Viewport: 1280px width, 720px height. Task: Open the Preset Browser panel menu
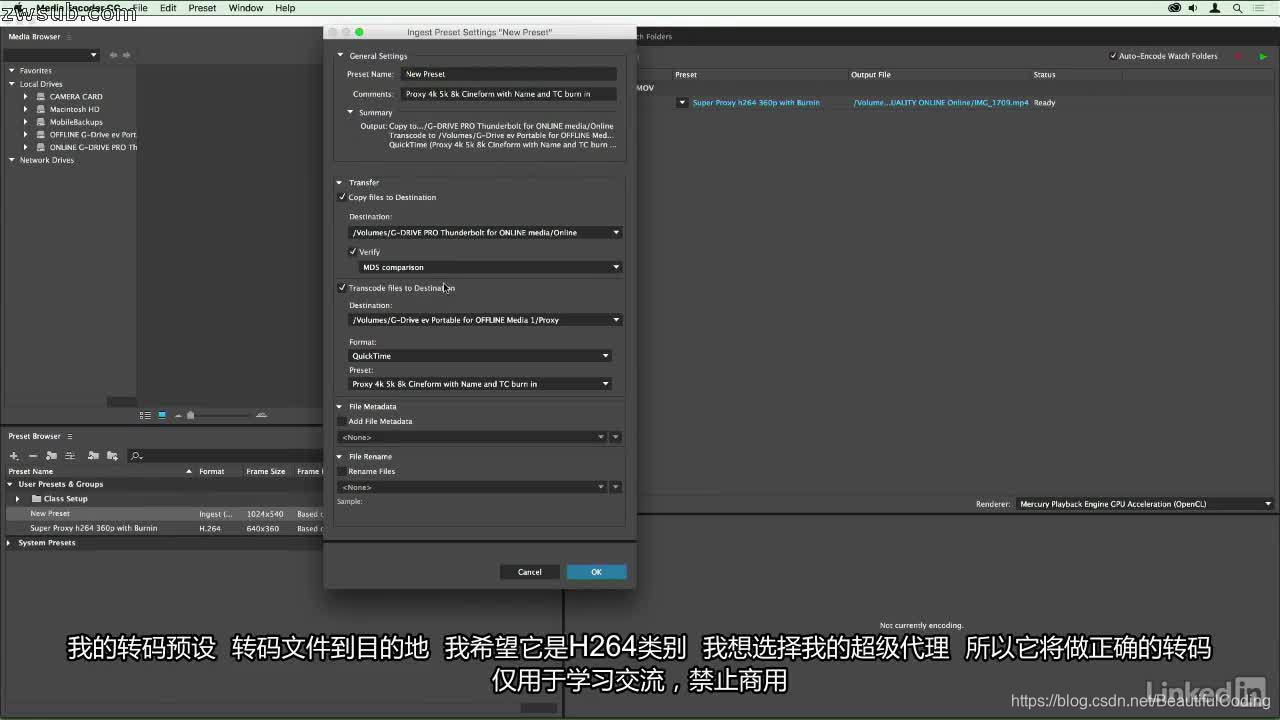coord(69,436)
